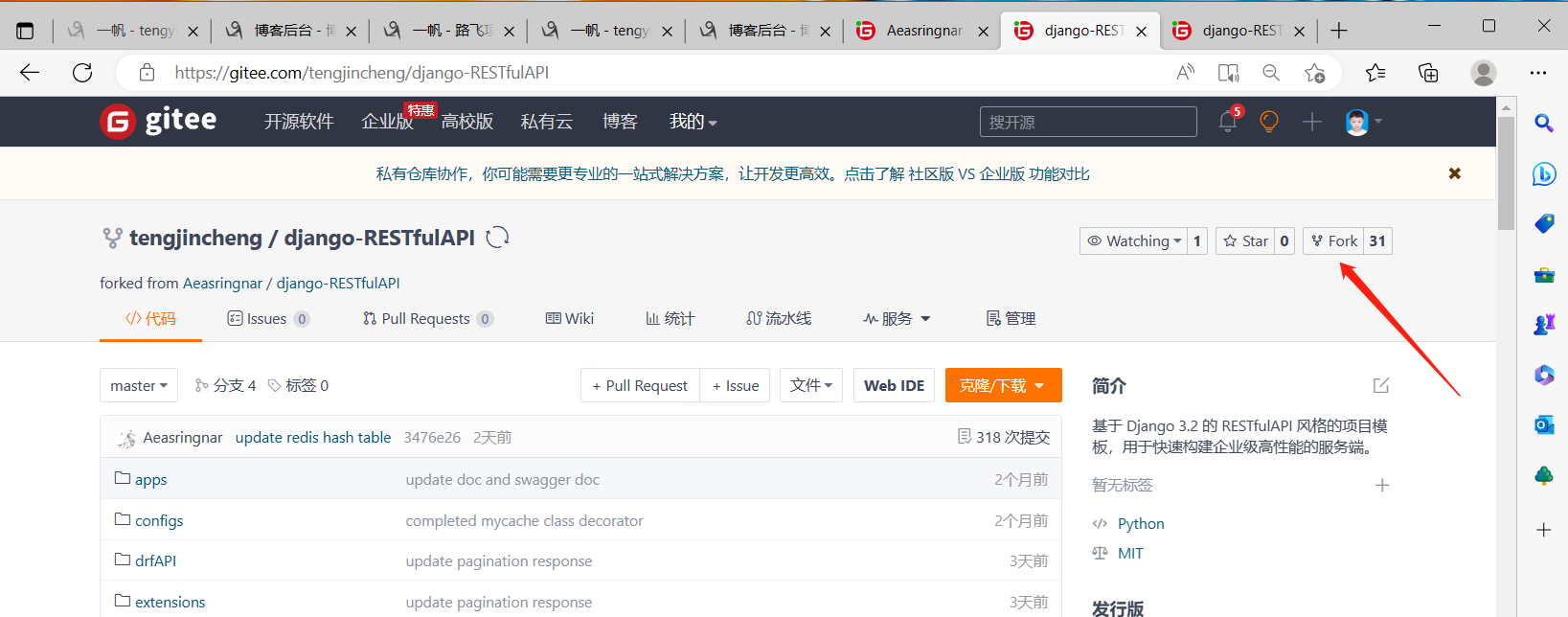Toggle the Watching dropdown button
This screenshot has height=617, width=1568.
1133,241
